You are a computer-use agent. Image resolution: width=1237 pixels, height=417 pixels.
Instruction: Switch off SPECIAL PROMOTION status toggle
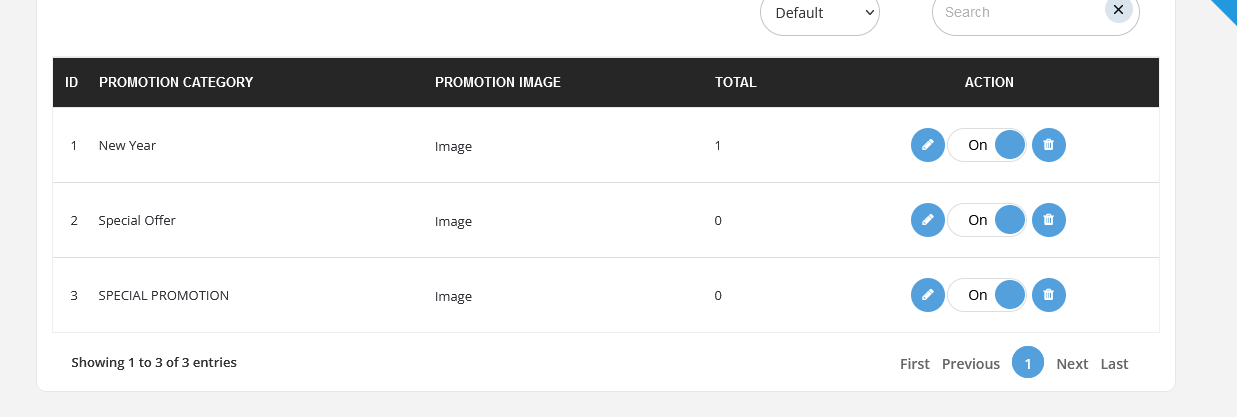pyautogui.click(x=987, y=295)
